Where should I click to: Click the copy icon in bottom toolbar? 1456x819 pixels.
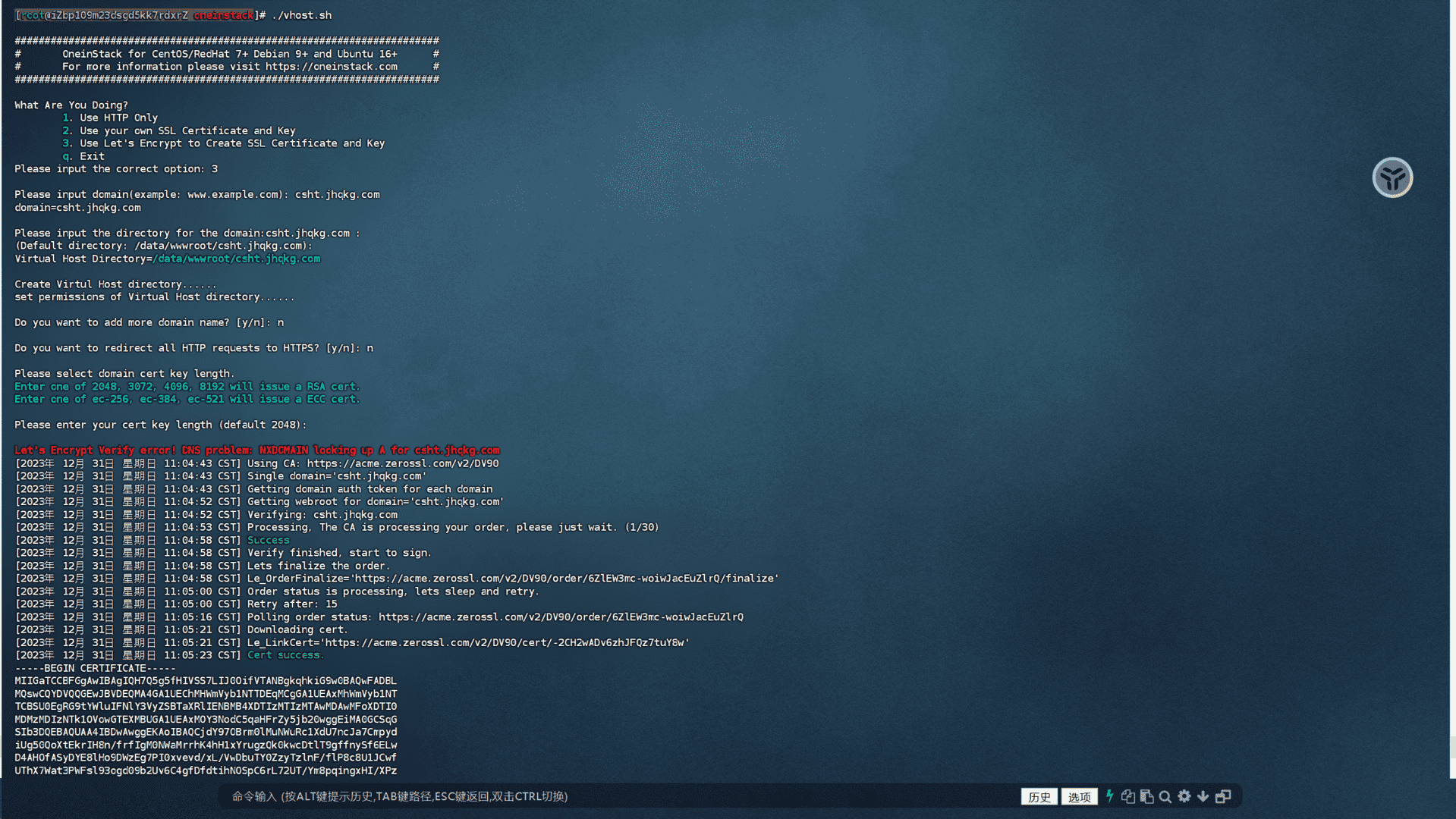[x=1128, y=796]
